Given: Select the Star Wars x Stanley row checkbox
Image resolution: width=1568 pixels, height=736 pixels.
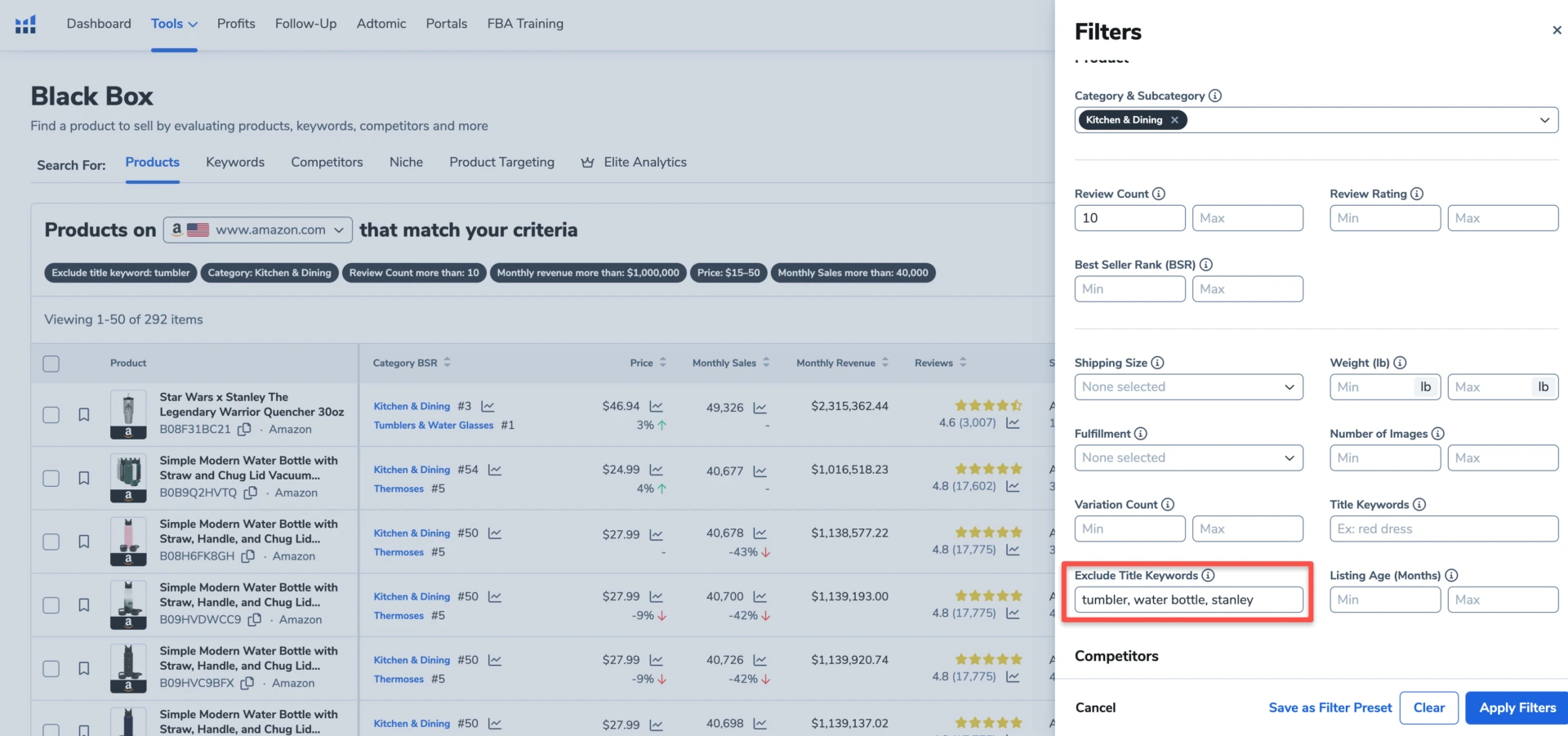Looking at the screenshot, I should [51, 415].
